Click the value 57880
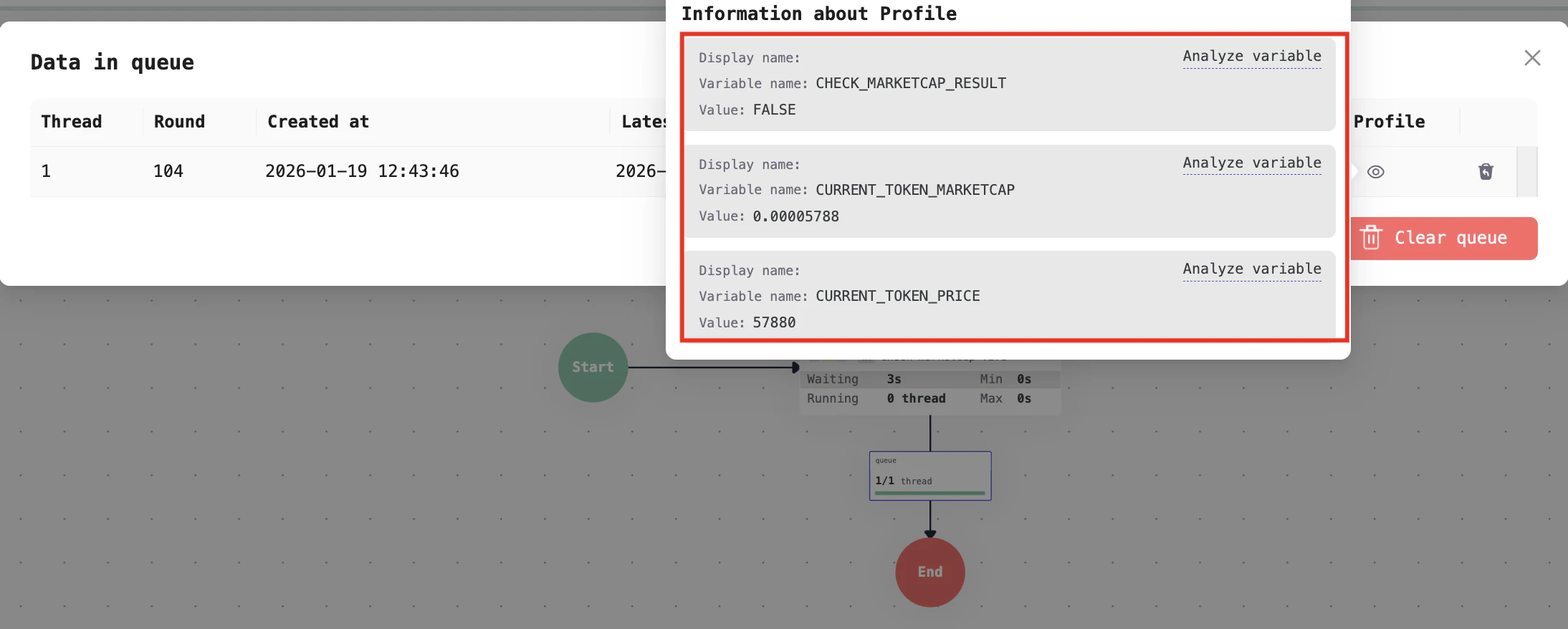 774,322
